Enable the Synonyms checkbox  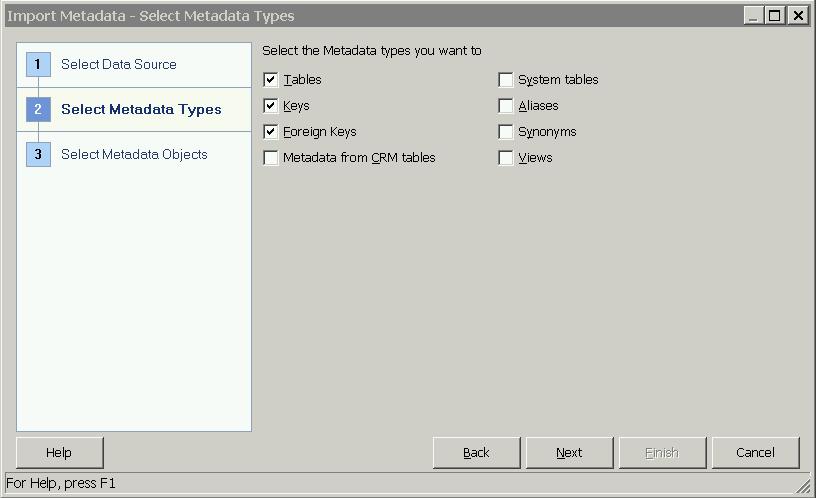pyautogui.click(x=506, y=132)
